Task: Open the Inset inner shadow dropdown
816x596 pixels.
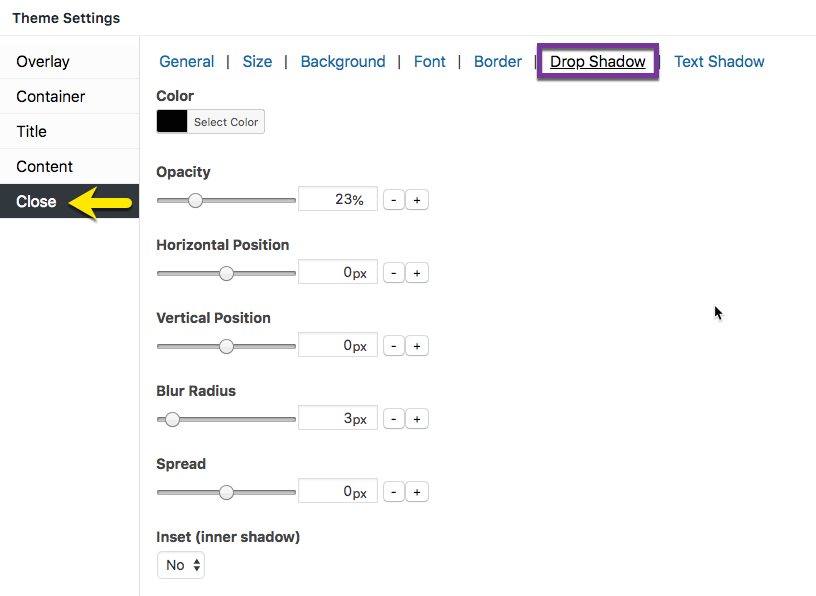Action: tap(181, 565)
